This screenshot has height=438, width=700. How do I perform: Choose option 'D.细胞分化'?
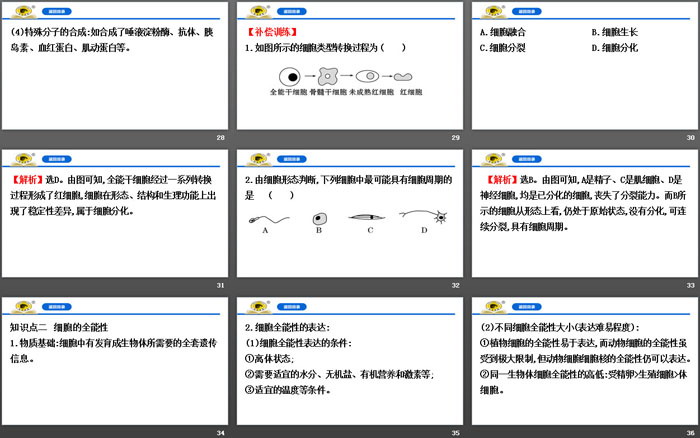pos(615,48)
